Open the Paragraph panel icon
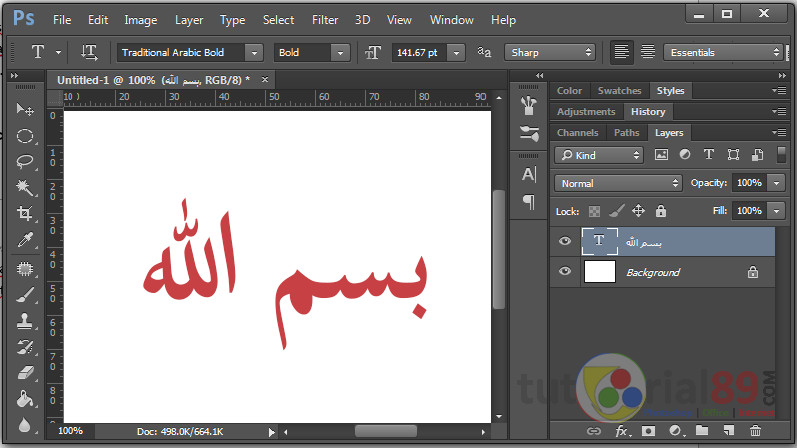The height and width of the screenshot is (448, 797). click(x=529, y=202)
